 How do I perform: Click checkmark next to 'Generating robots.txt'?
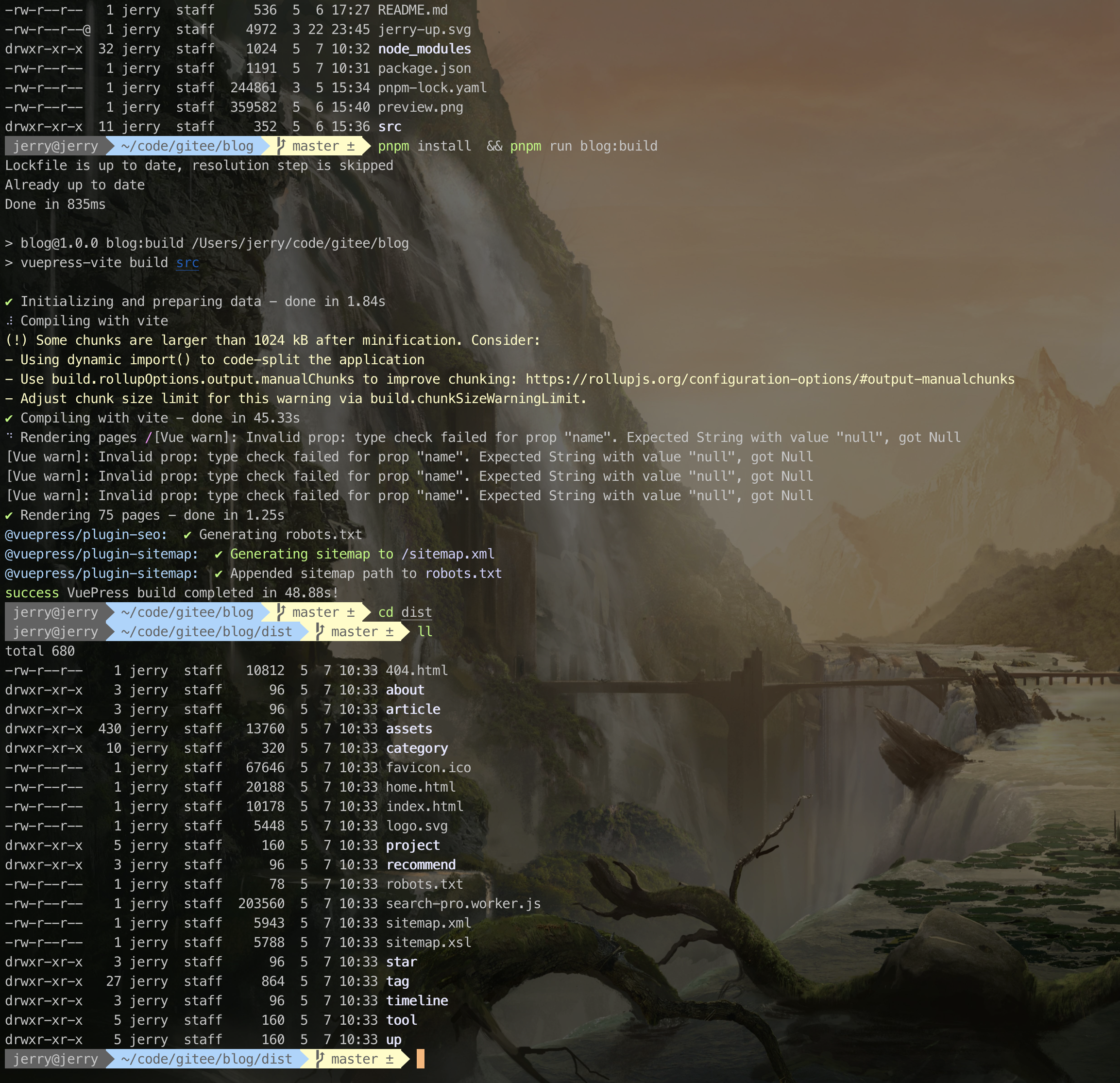click(x=188, y=535)
